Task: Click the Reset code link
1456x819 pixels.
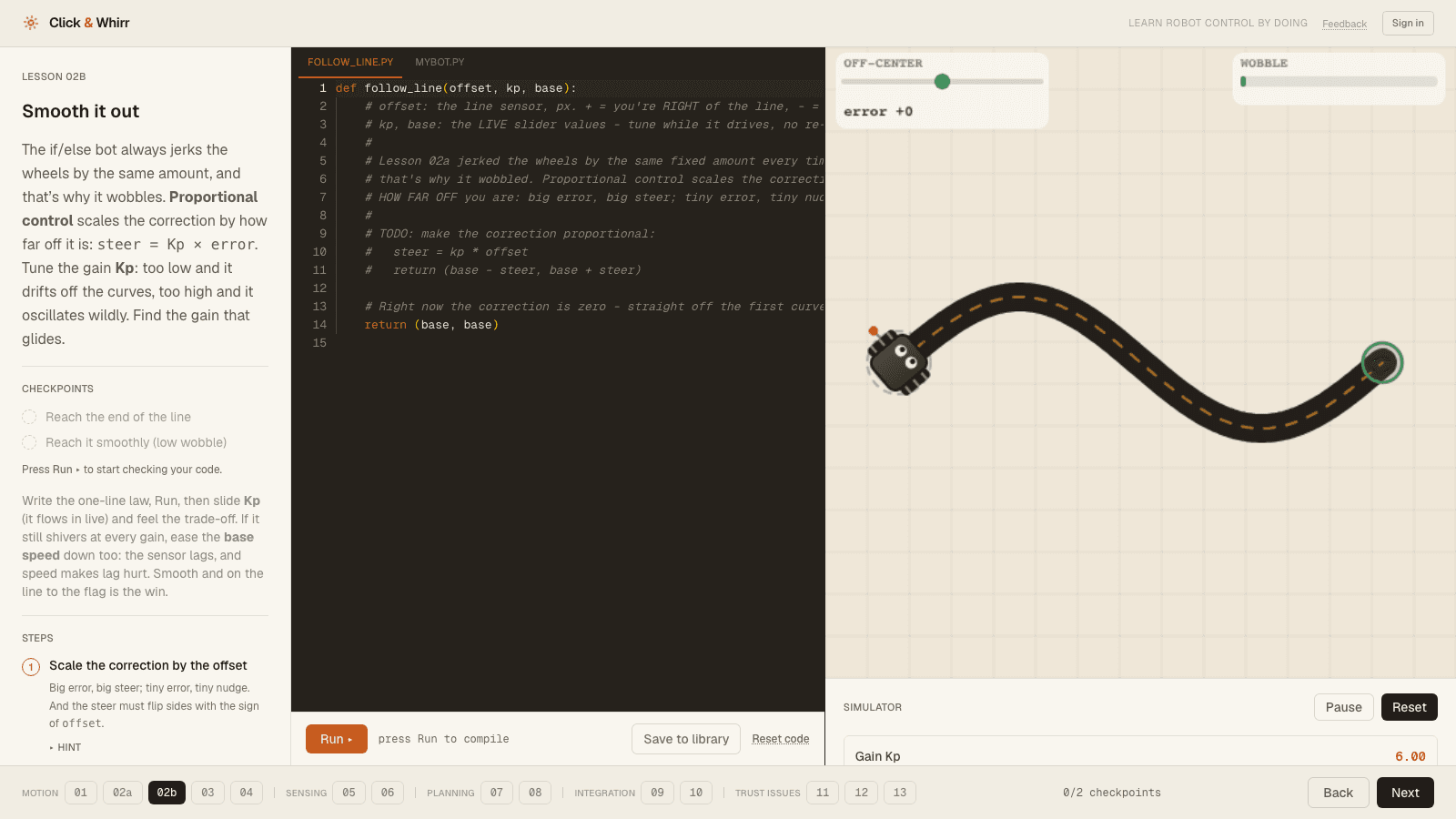Action: click(781, 739)
